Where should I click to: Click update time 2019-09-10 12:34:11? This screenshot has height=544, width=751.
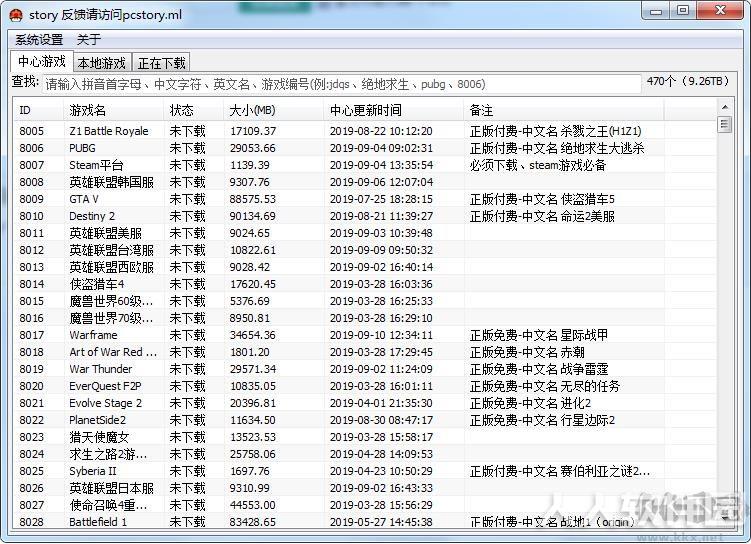[x=381, y=335]
